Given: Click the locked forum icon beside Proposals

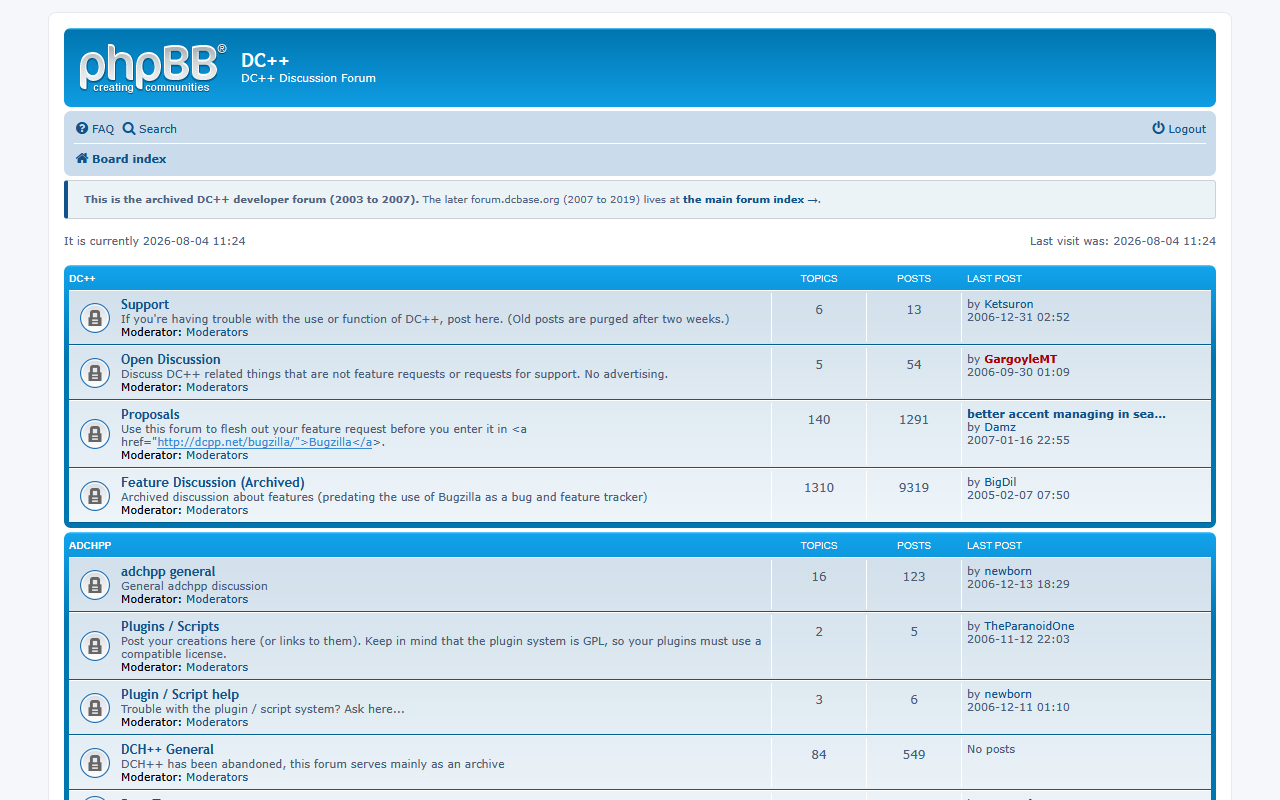Looking at the screenshot, I should click(x=95, y=434).
